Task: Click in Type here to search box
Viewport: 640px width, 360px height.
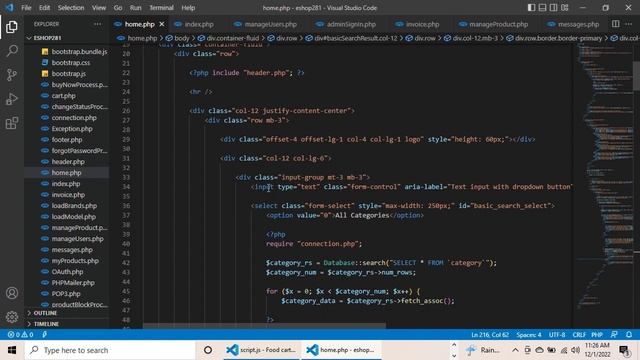Action: coord(110,350)
